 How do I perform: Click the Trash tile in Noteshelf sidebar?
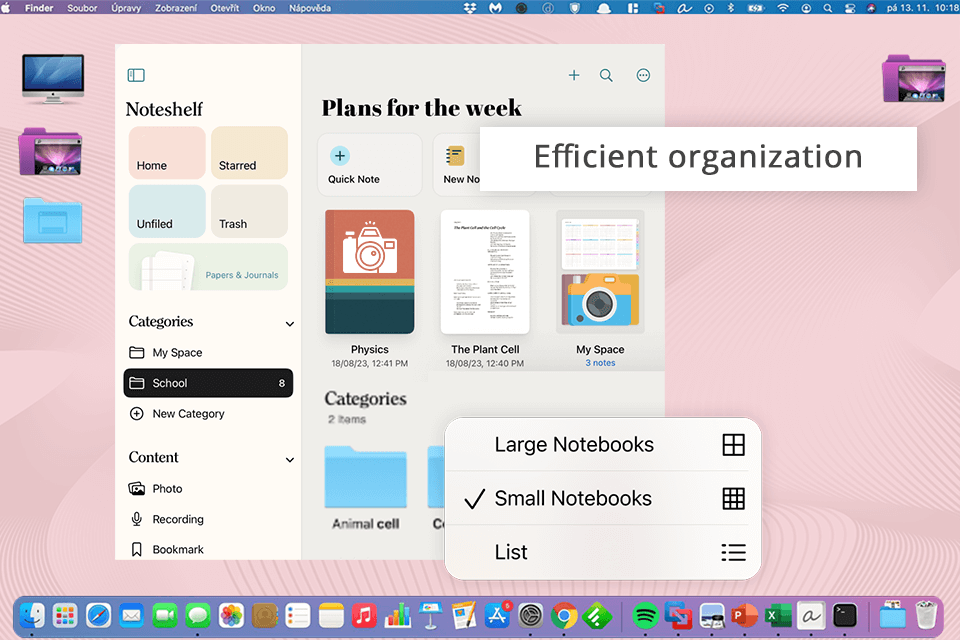click(x=249, y=211)
